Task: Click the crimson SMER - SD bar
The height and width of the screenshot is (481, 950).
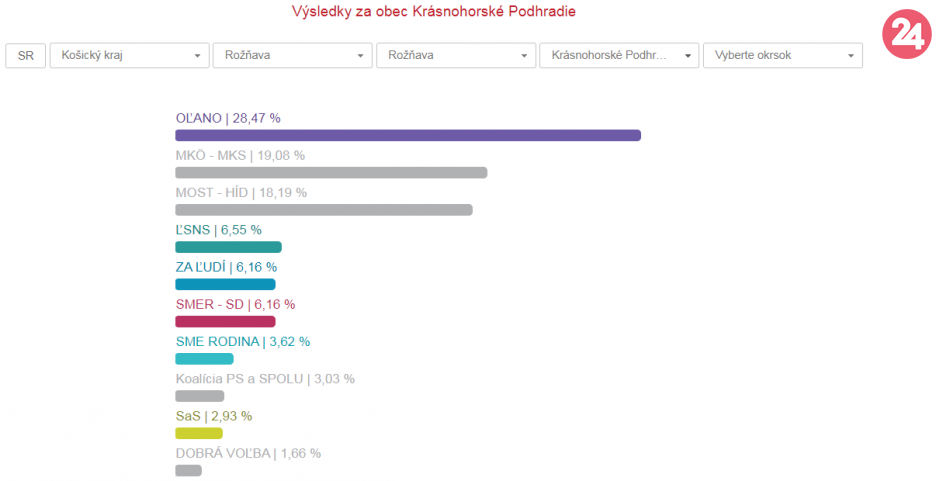Action: pyautogui.click(x=225, y=322)
